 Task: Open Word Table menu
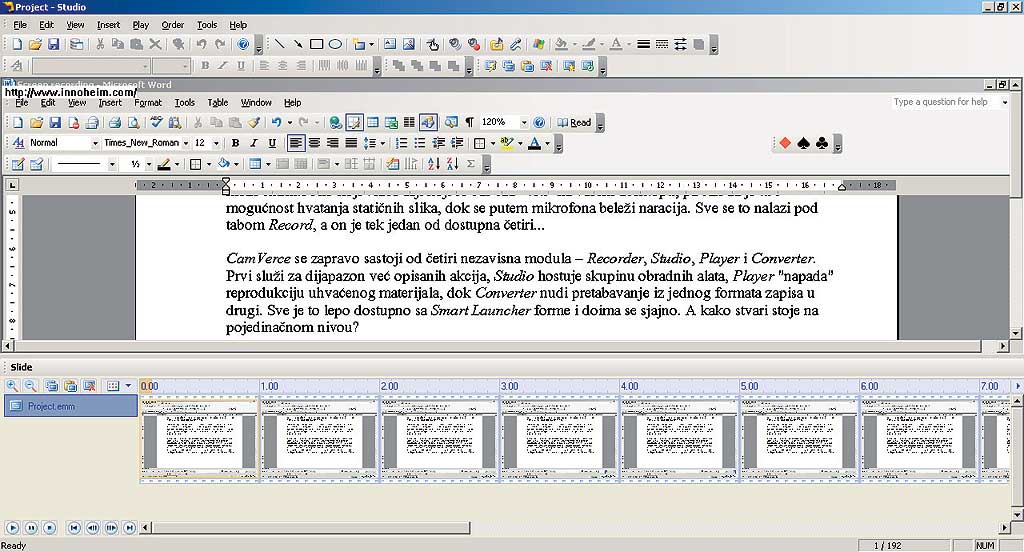[217, 103]
